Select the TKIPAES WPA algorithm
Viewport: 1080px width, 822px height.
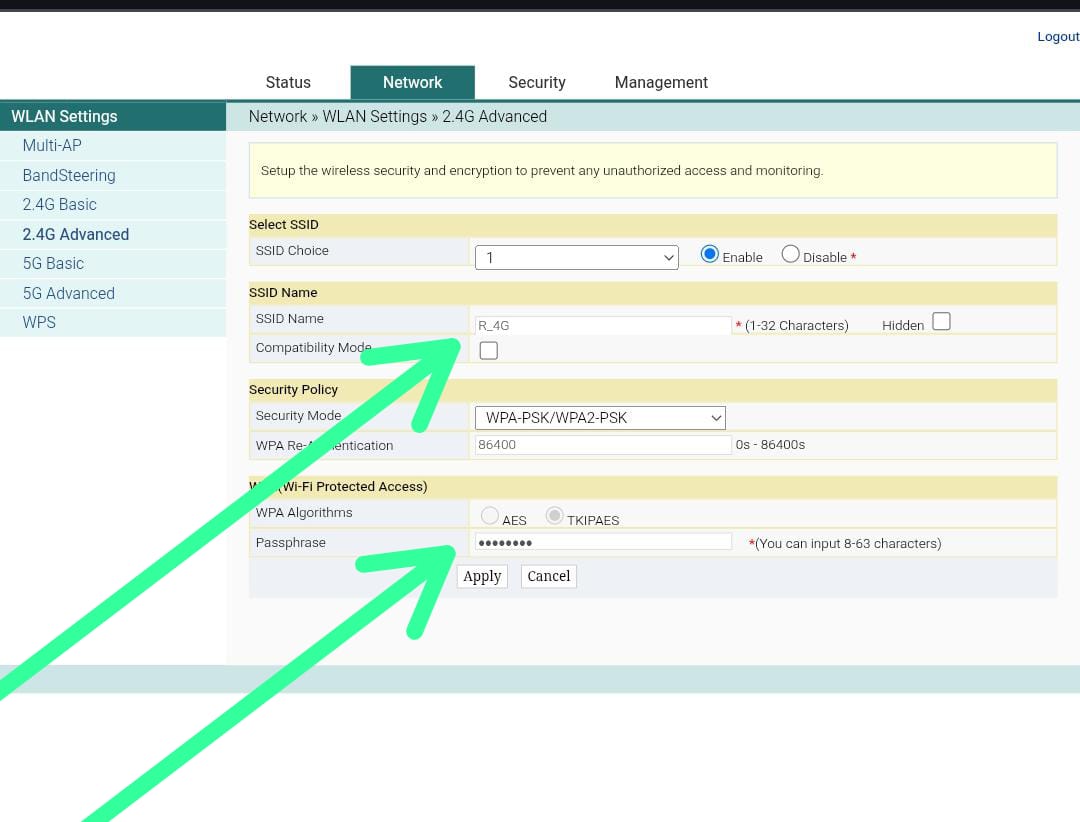point(554,515)
